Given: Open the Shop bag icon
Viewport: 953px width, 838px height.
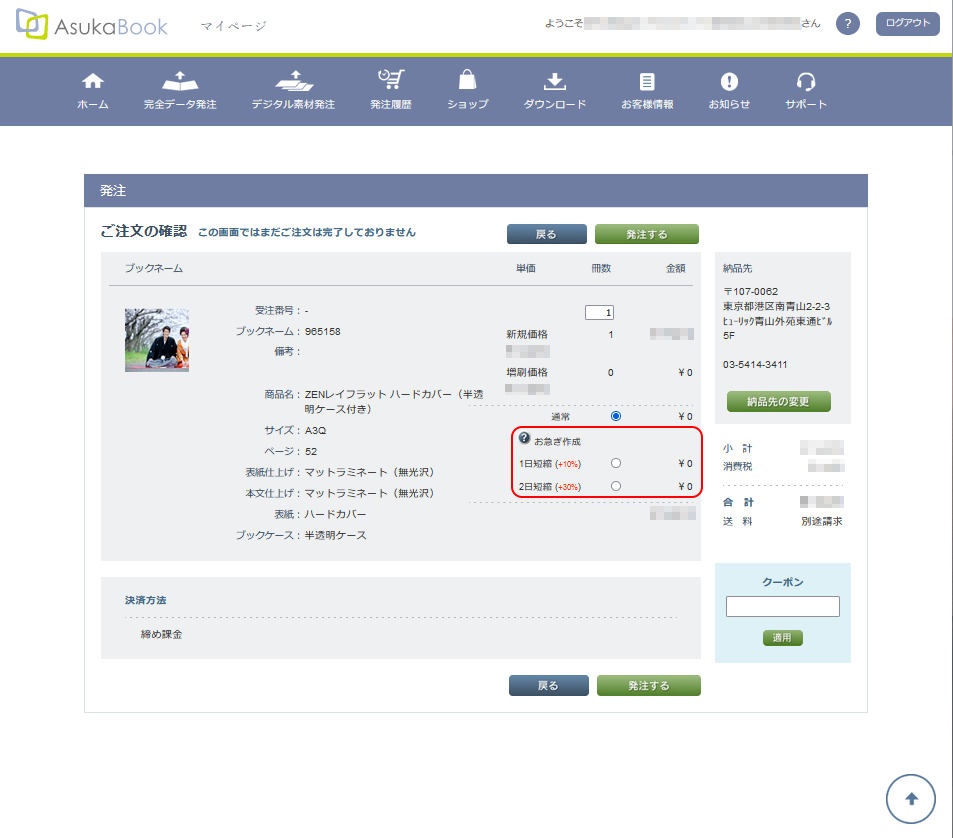Looking at the screenshot, I should 467,82.
